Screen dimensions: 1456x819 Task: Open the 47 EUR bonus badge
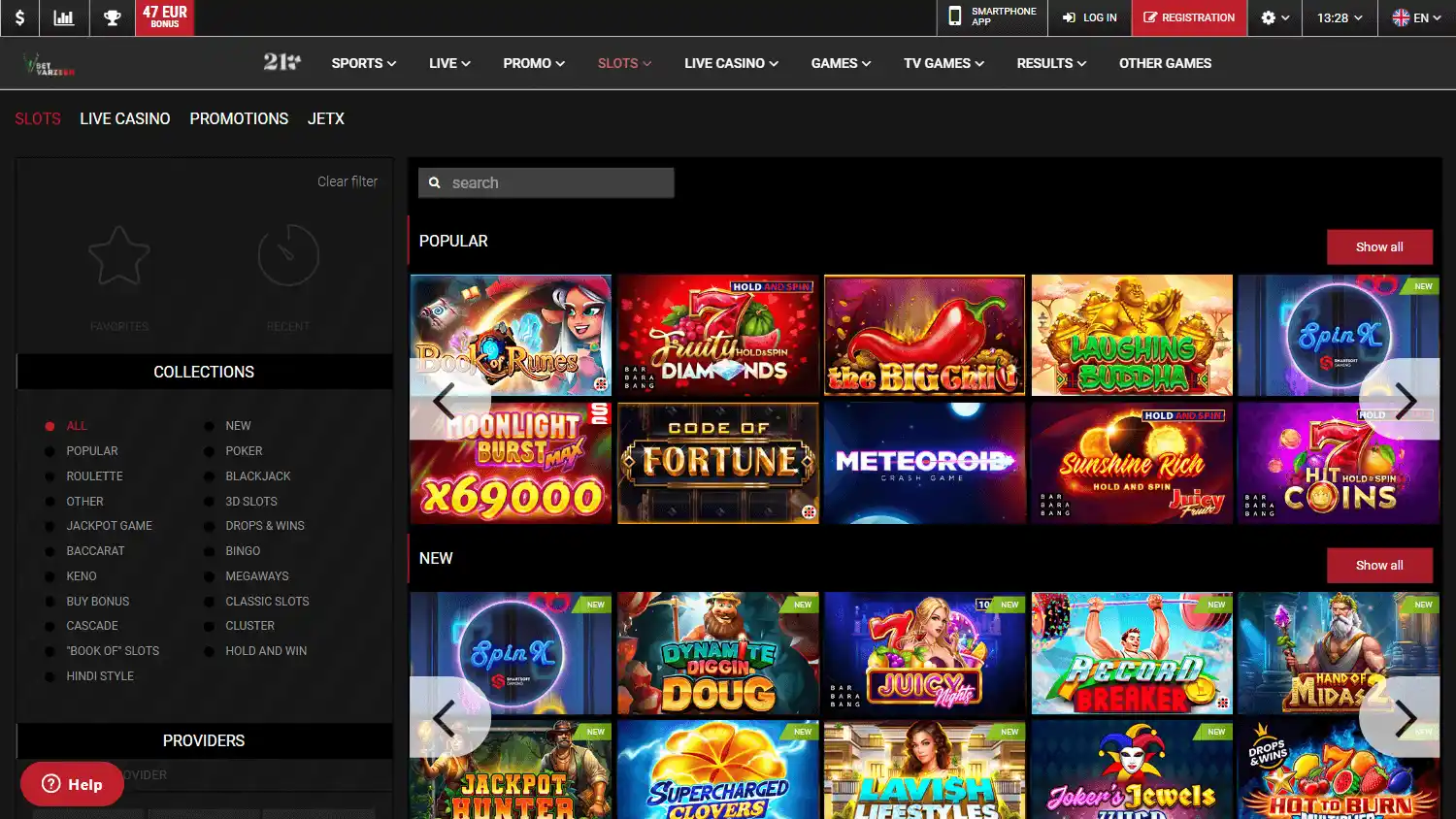tap(165, 17)
